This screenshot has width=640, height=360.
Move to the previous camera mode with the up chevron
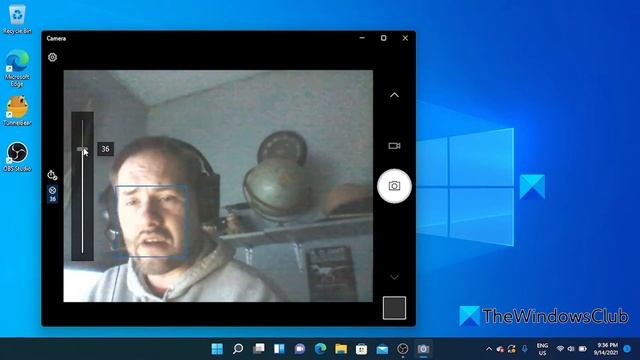pyautogui.click(x=394, y=95)
